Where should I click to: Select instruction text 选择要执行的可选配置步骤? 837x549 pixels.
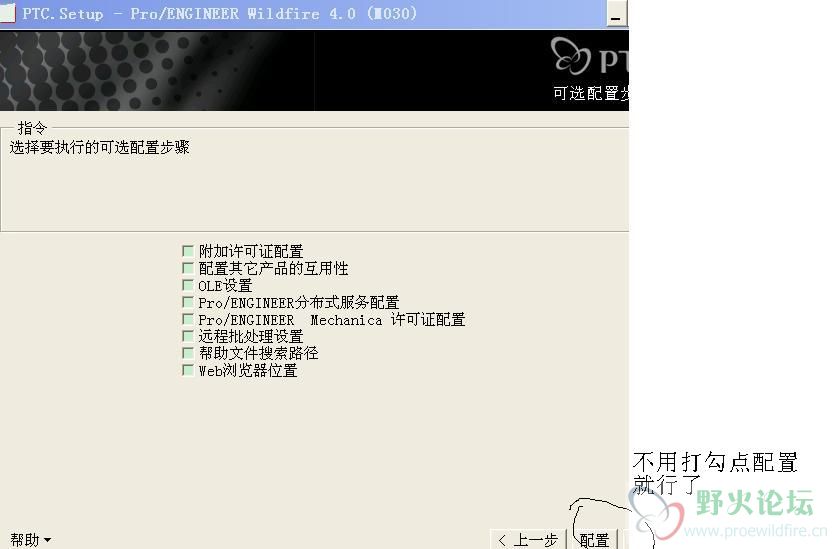[100, 147]
